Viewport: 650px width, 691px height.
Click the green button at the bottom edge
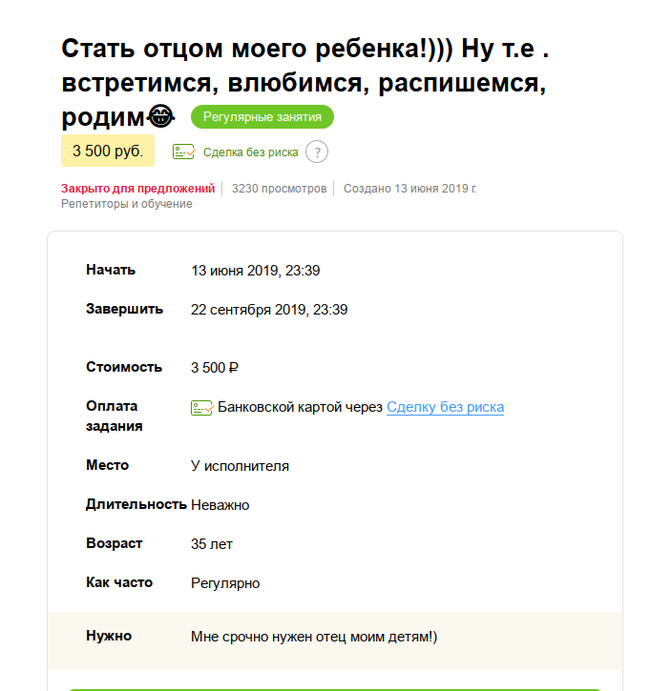click(x=335, y=688)
